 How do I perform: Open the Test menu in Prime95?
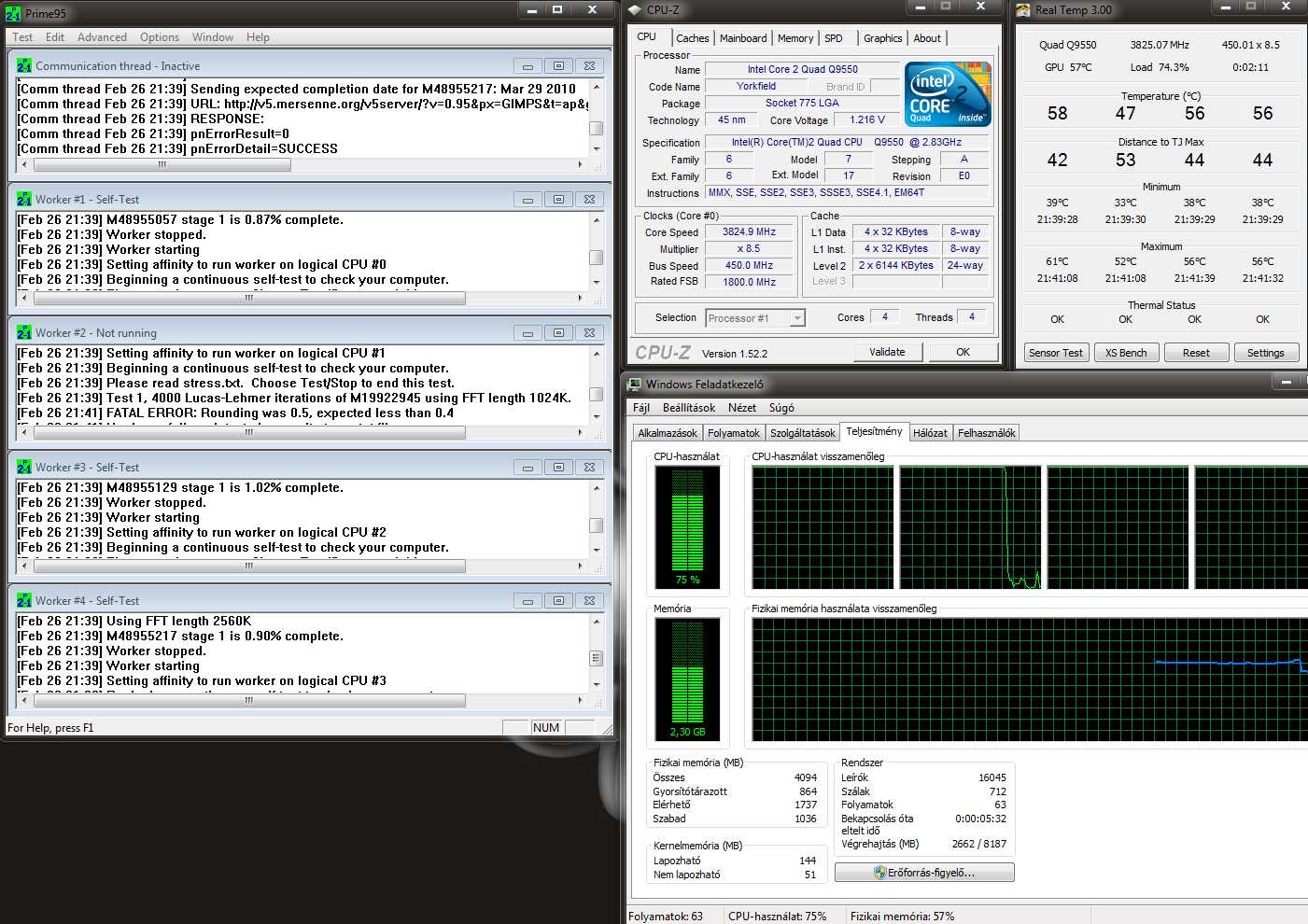22,37
